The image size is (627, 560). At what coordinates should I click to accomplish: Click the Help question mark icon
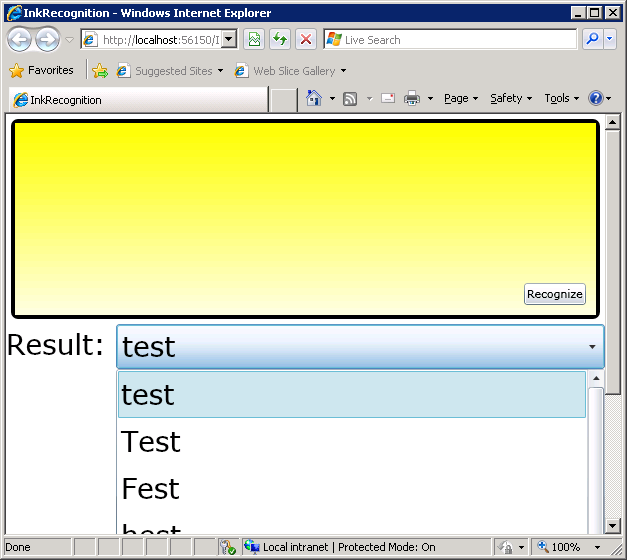pyautogui.click(x=595, y=98)
